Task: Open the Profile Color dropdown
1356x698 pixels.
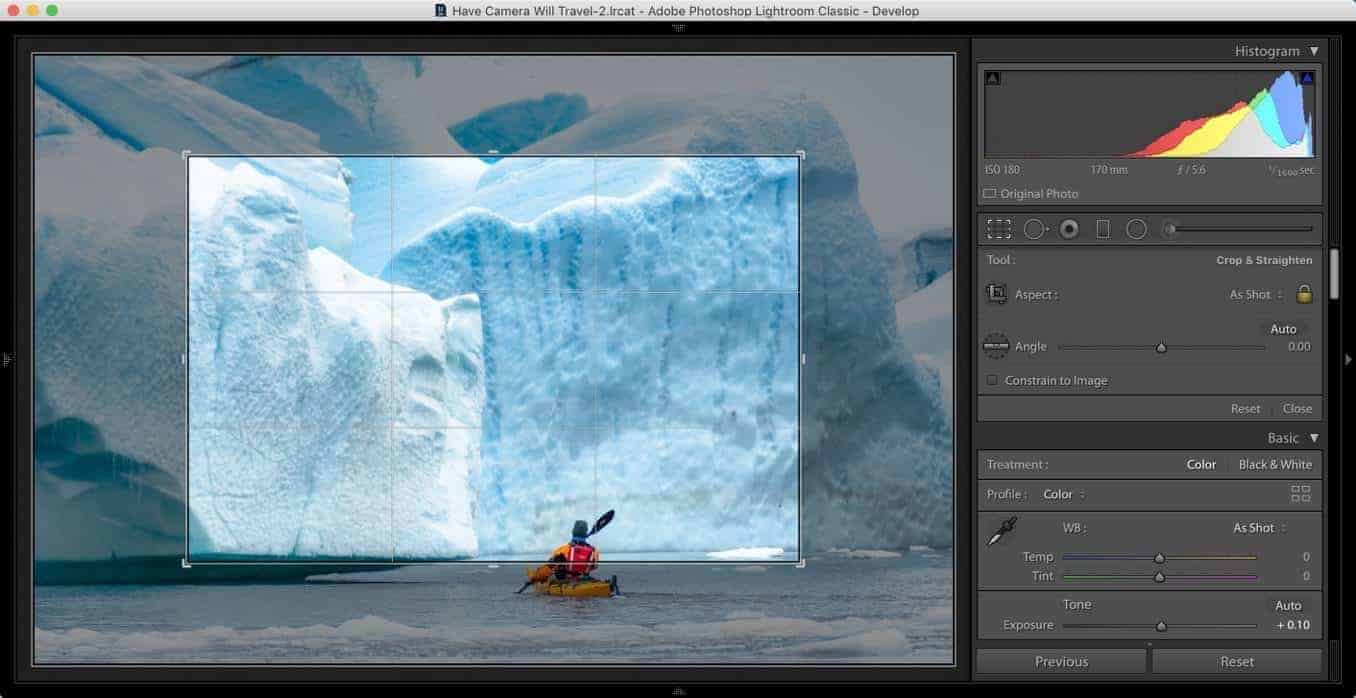Action: pos(1064,494)
